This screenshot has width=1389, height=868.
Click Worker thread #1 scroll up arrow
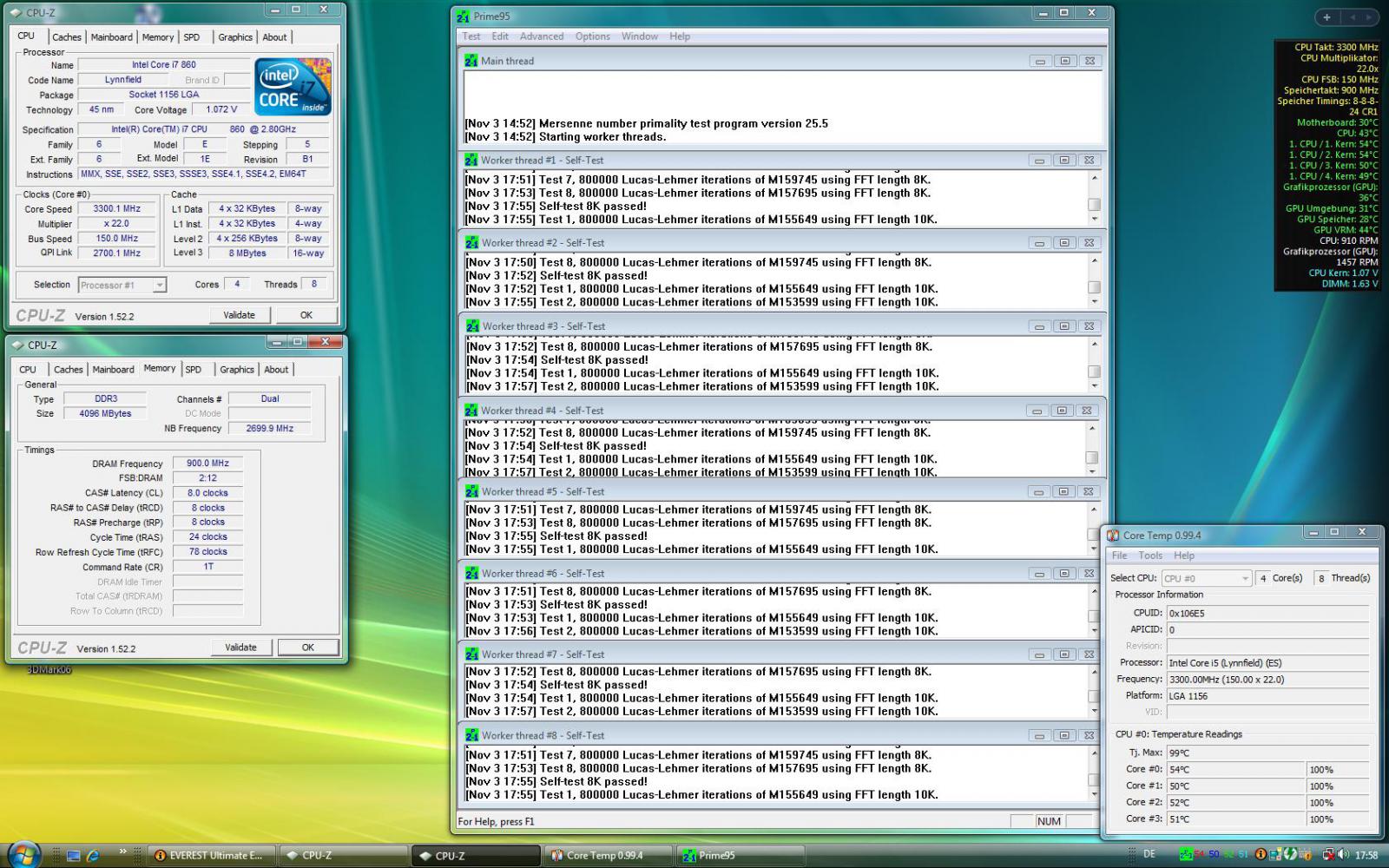click(1094, 178)
